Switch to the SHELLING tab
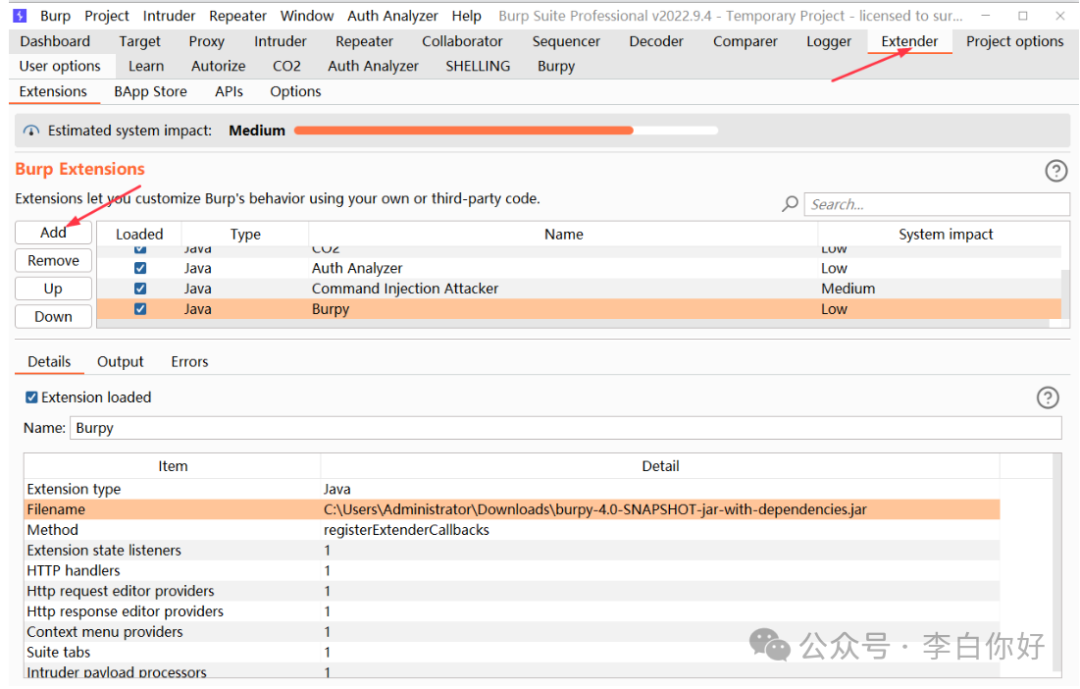Screen dimensions: 1080x689 point(478,66)
